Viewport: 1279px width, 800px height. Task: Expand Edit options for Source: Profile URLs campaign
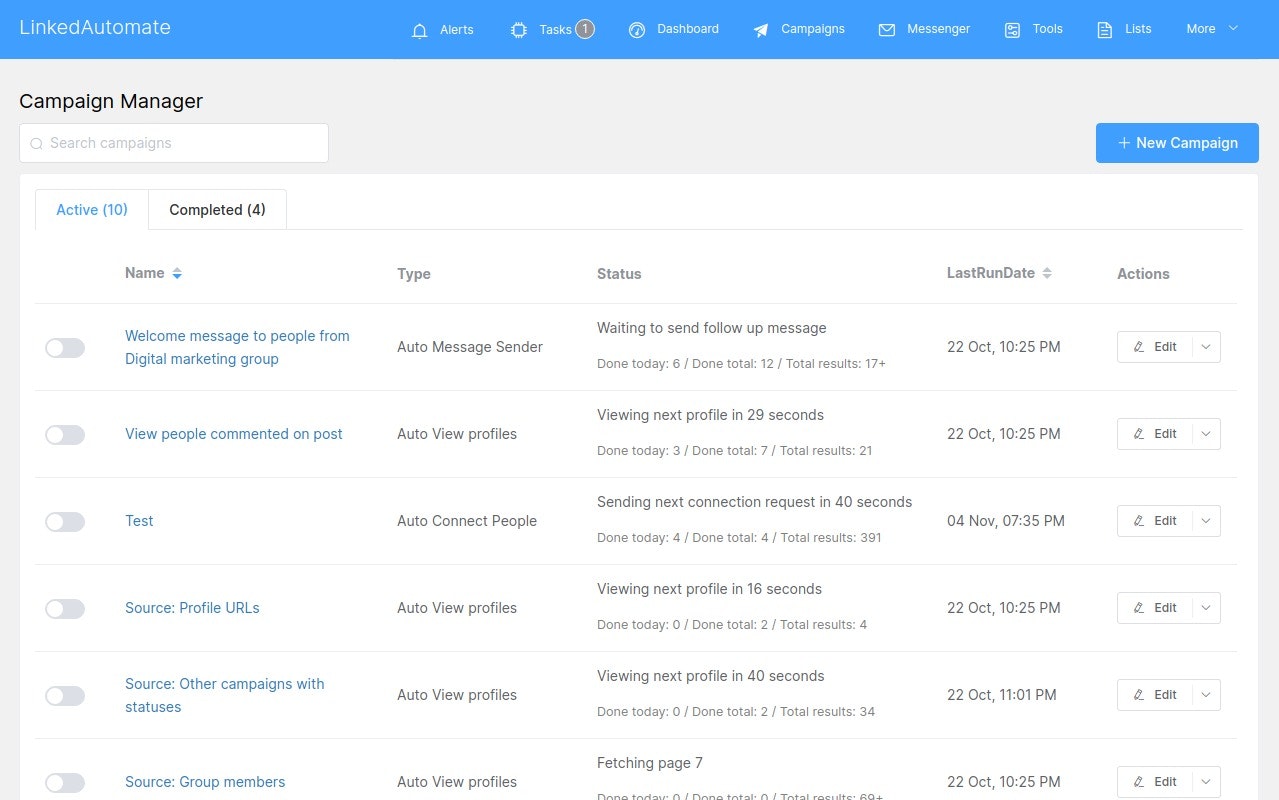[1207, 607]
